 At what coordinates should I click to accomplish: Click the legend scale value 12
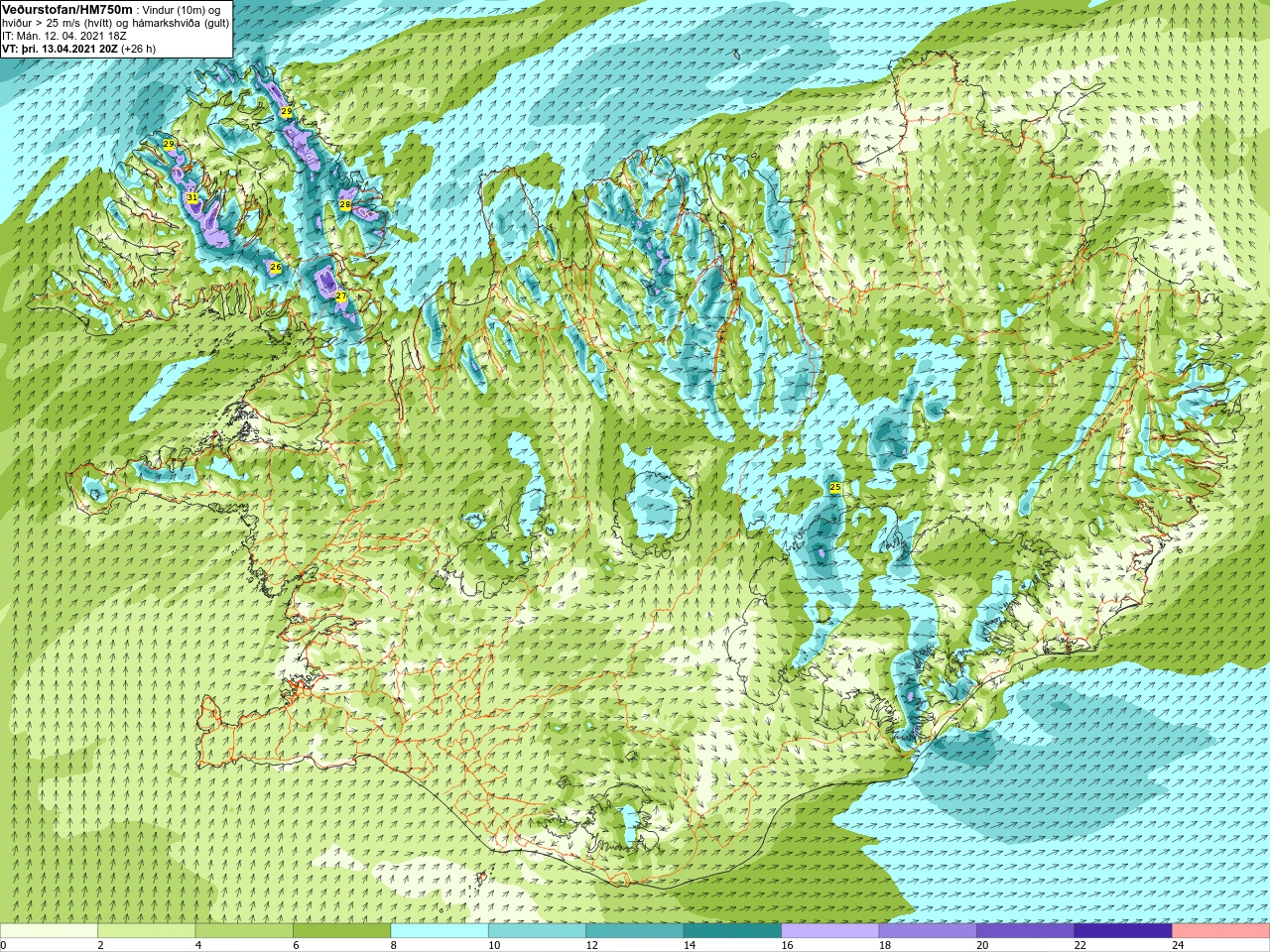(591, 945)
